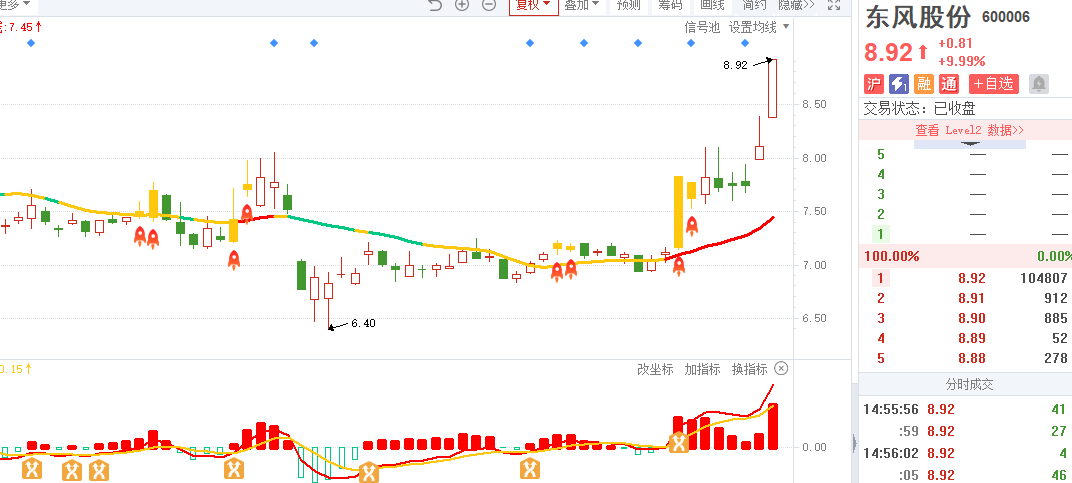Viewport: 1072px width, 483px height.
Task: Click the 6.40 low price annotation on chart
Action: coord(363,324)
